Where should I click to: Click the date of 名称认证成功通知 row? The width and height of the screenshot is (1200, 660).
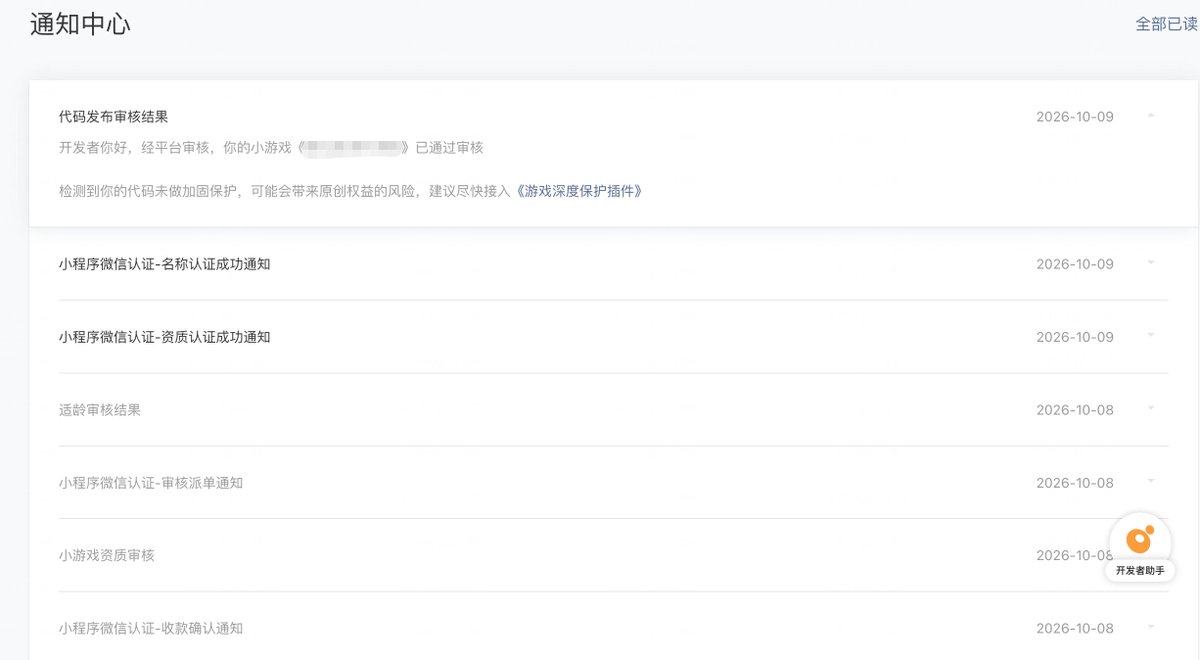pyautogui.click(x=1075, y=264)
